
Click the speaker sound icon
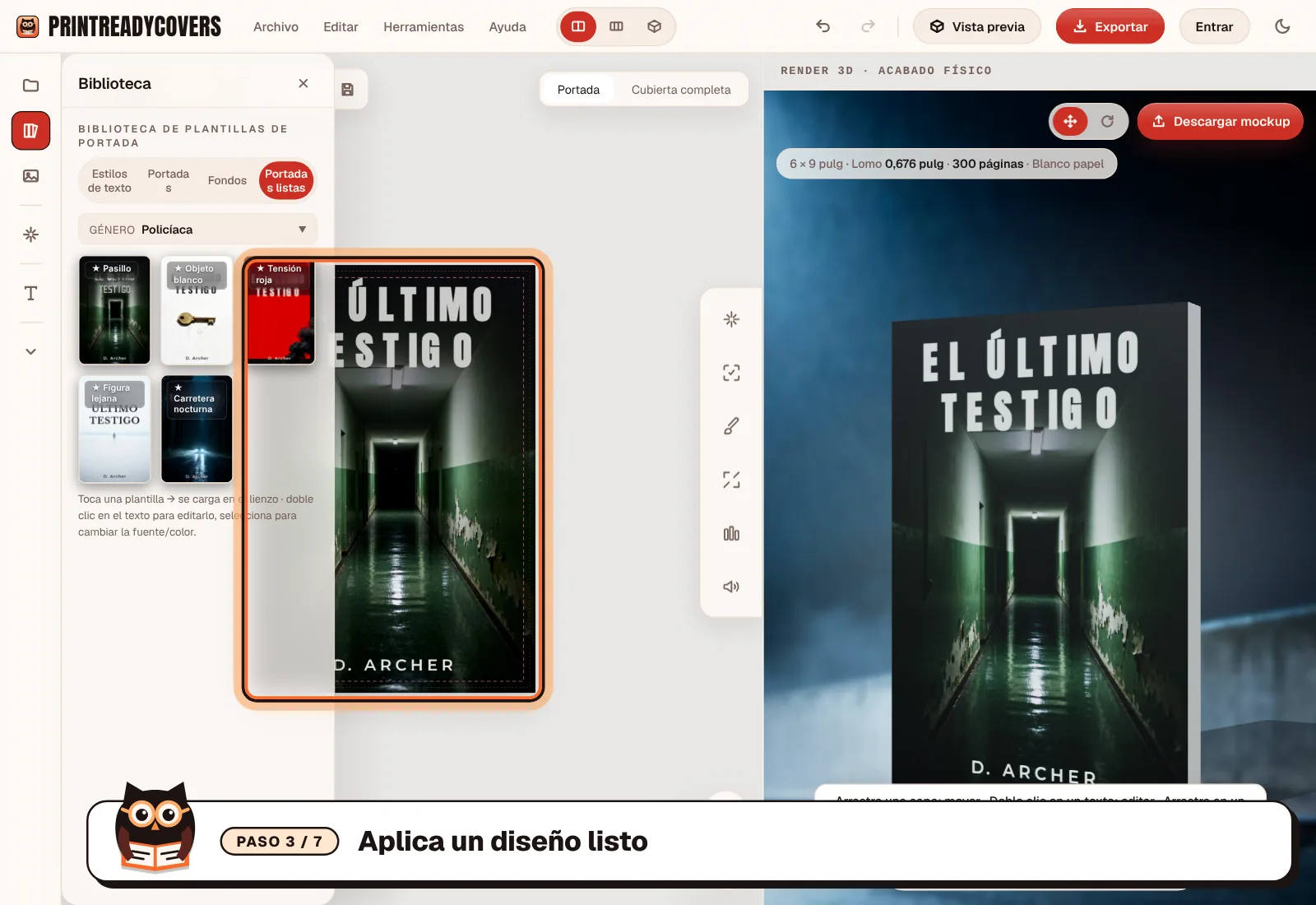tap(731, 587)
